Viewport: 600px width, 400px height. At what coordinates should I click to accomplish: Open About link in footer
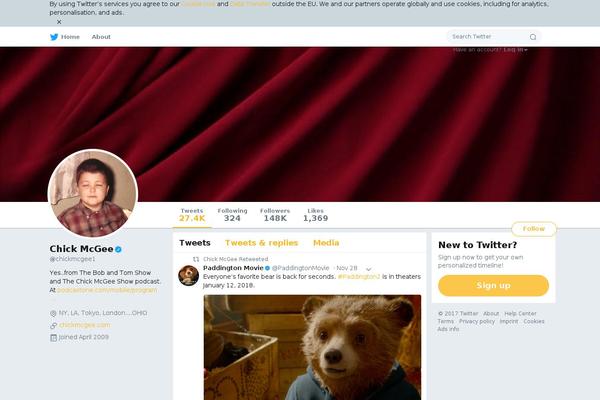click(x=491, y=313)
